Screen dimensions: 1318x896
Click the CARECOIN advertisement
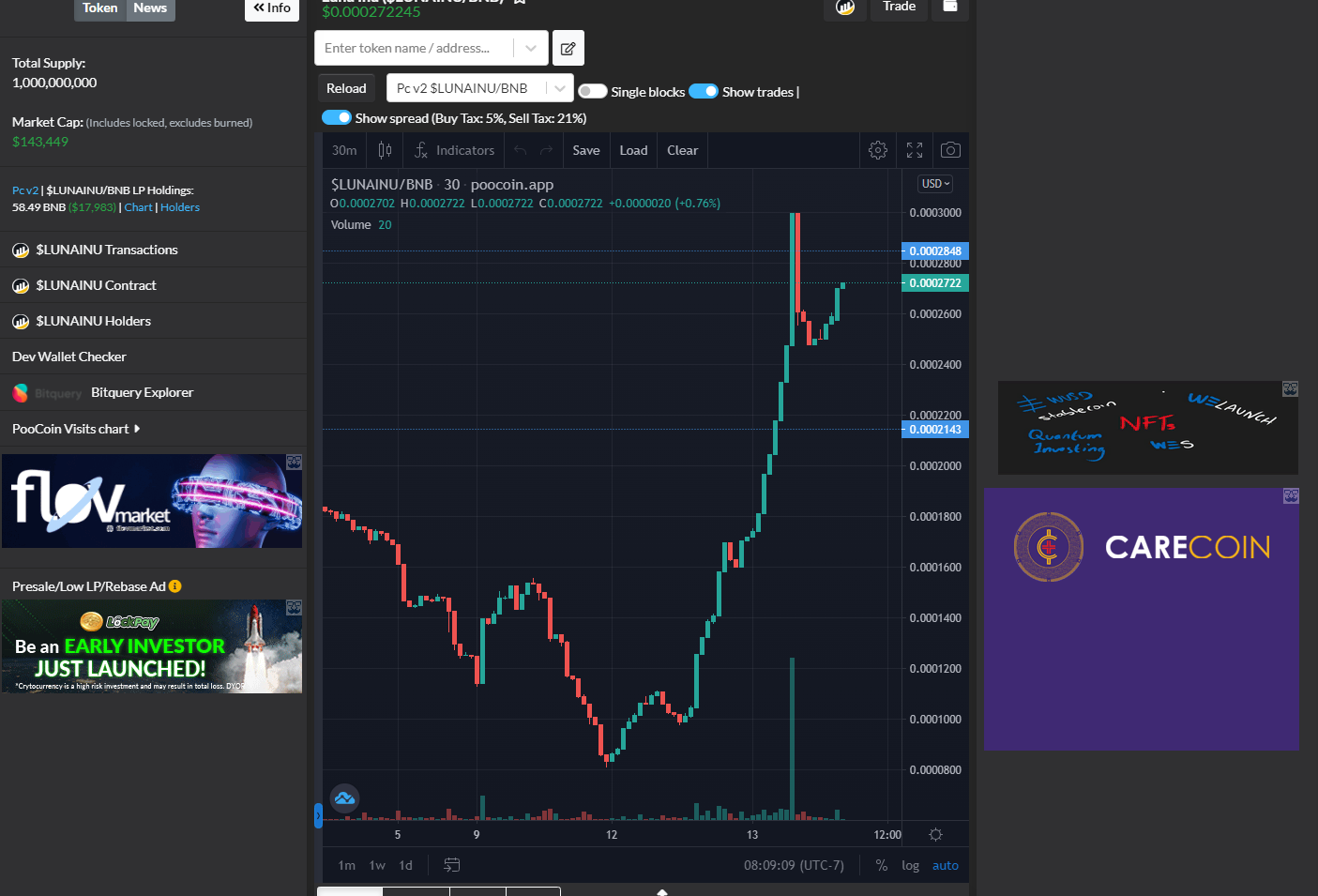pyautogui.click(x=1142, y=618)
